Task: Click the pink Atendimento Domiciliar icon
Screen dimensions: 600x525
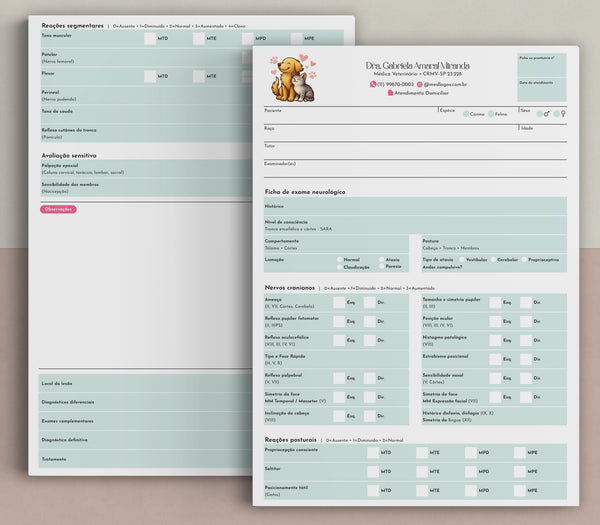Action: coord(391,93)
